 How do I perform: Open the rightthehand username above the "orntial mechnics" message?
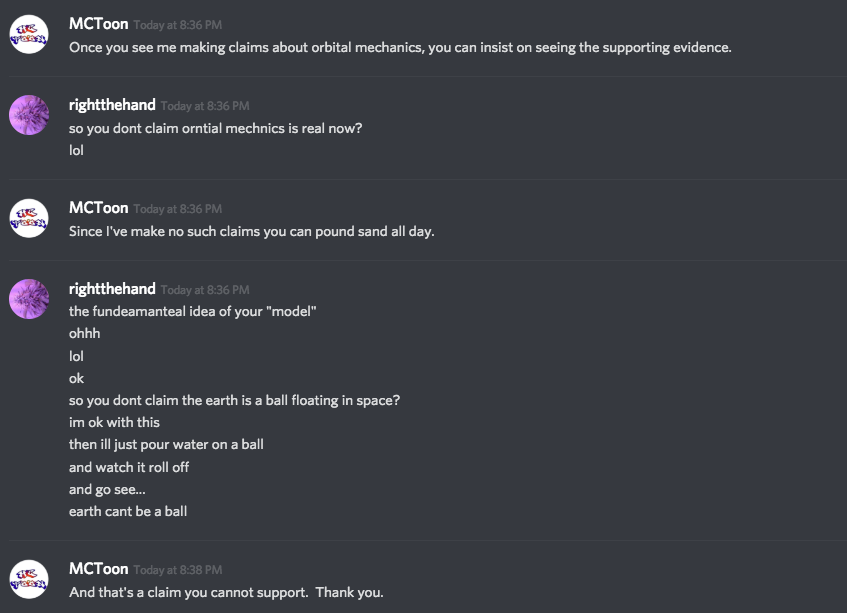click(112, 105)
